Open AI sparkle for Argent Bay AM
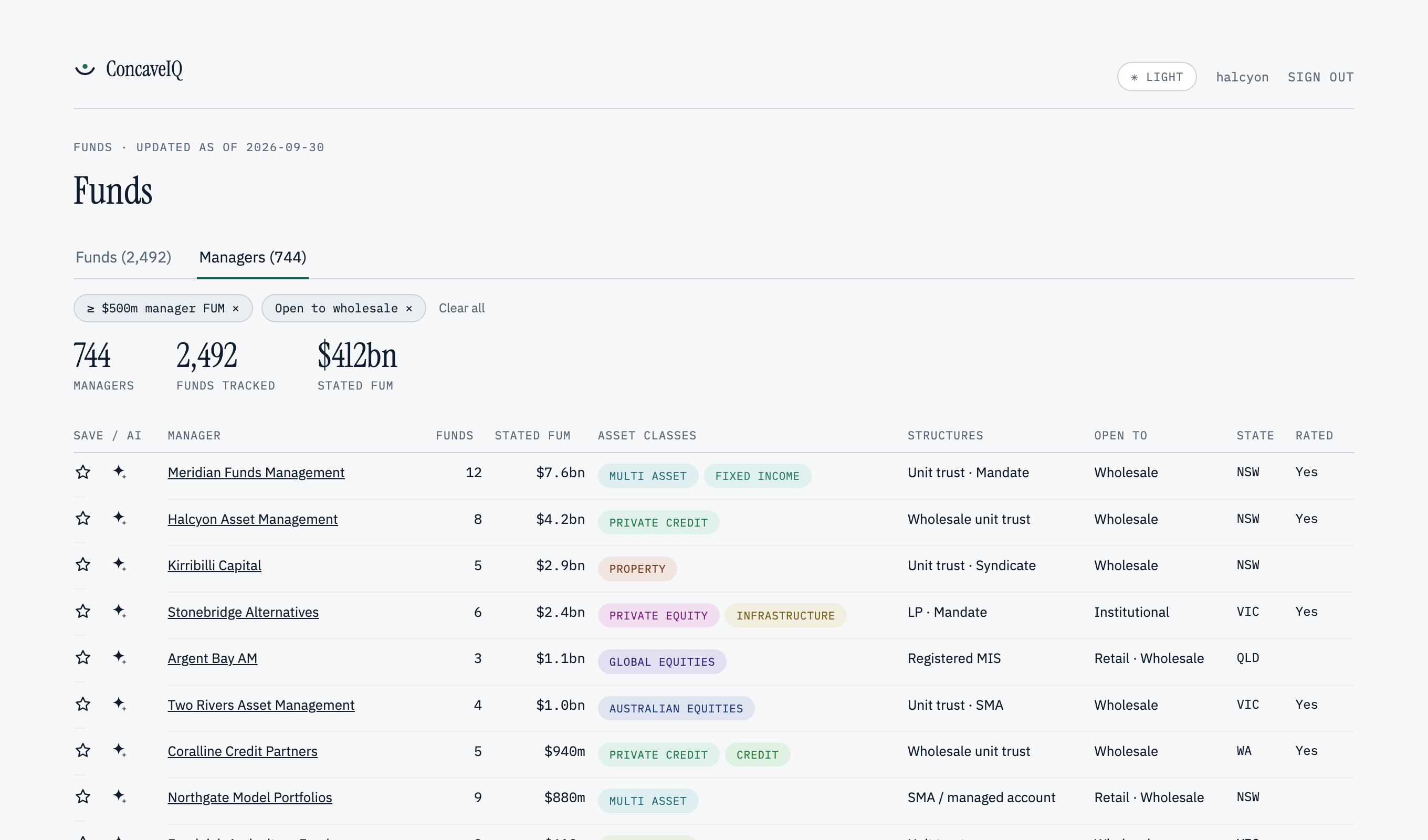This screenshot has width=1428, height=840. [x=119, y=657]
